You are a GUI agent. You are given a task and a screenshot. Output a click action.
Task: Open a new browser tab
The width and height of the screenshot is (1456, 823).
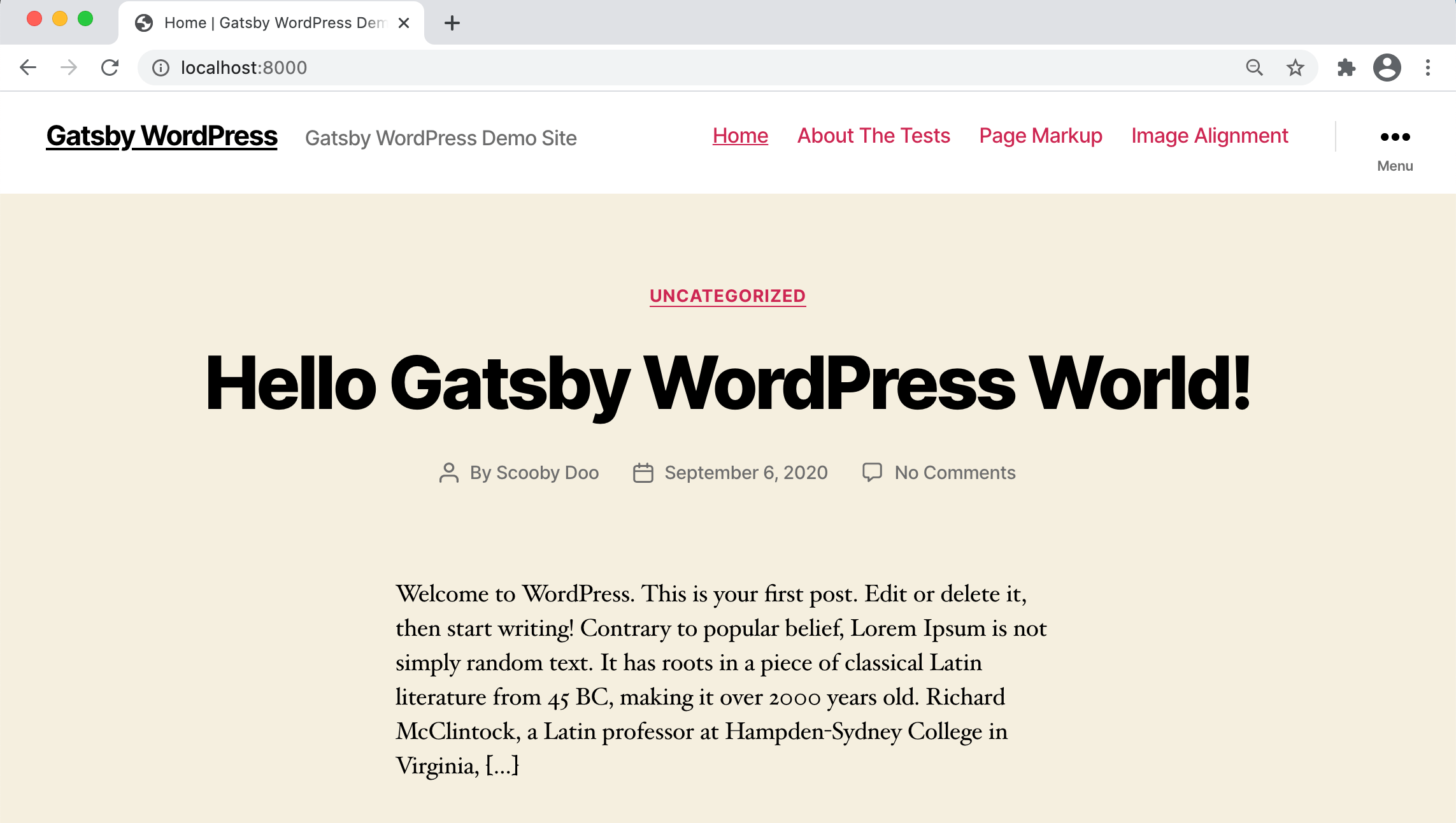click(452, 23)
